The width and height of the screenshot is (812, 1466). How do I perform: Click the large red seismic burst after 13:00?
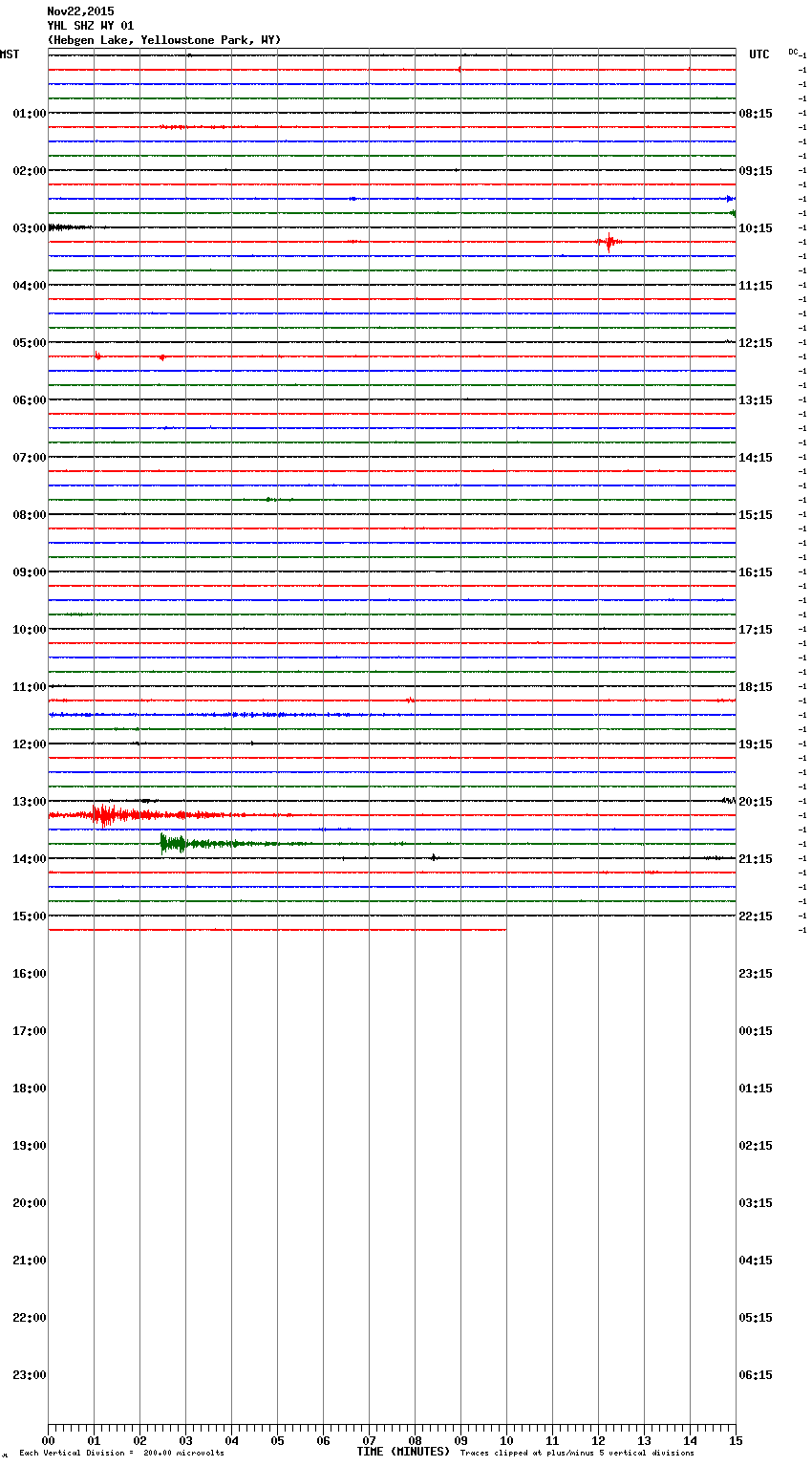coord(105,815)
